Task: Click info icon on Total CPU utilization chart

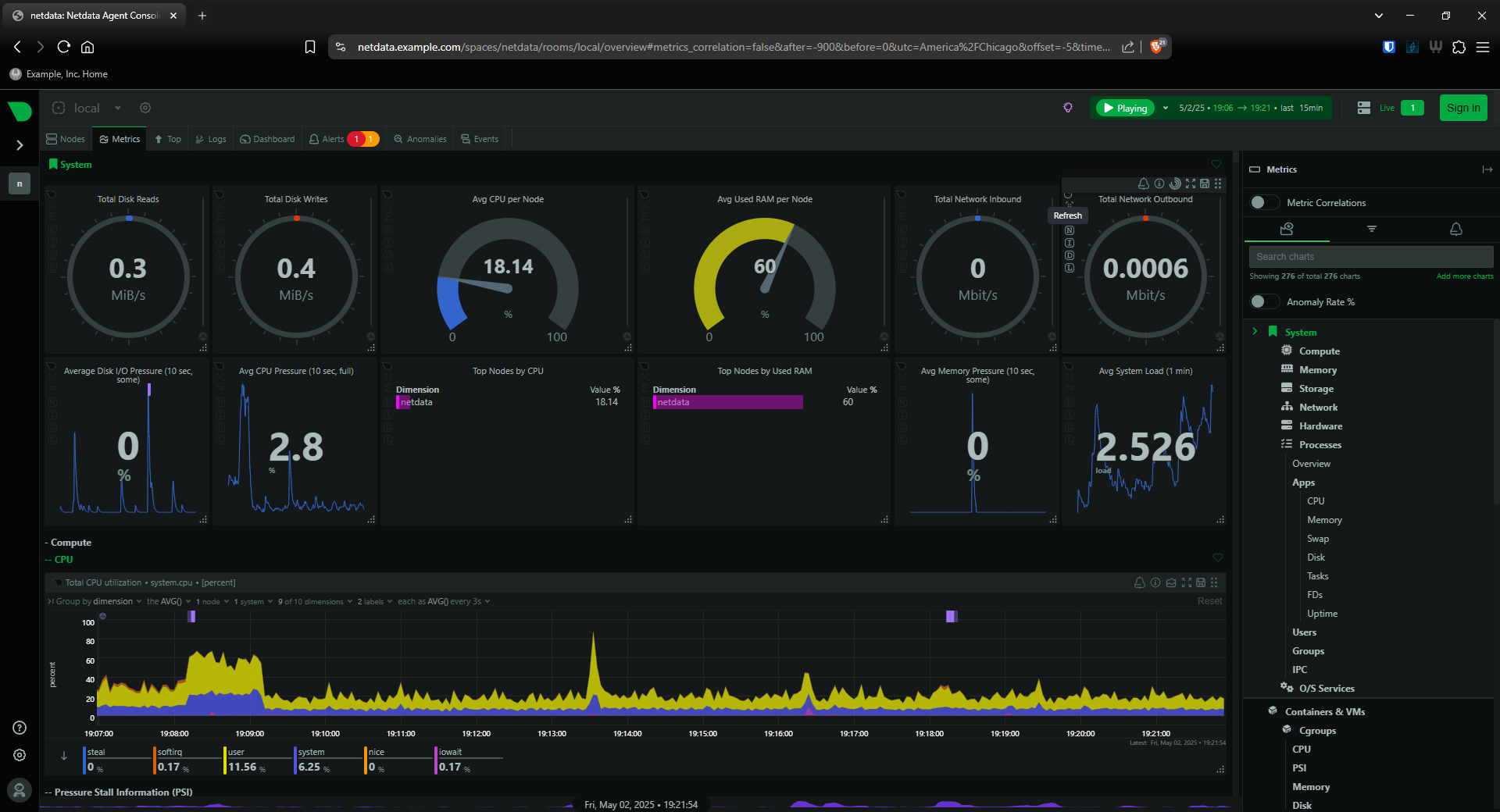Action: click(x=1155, y=582)
